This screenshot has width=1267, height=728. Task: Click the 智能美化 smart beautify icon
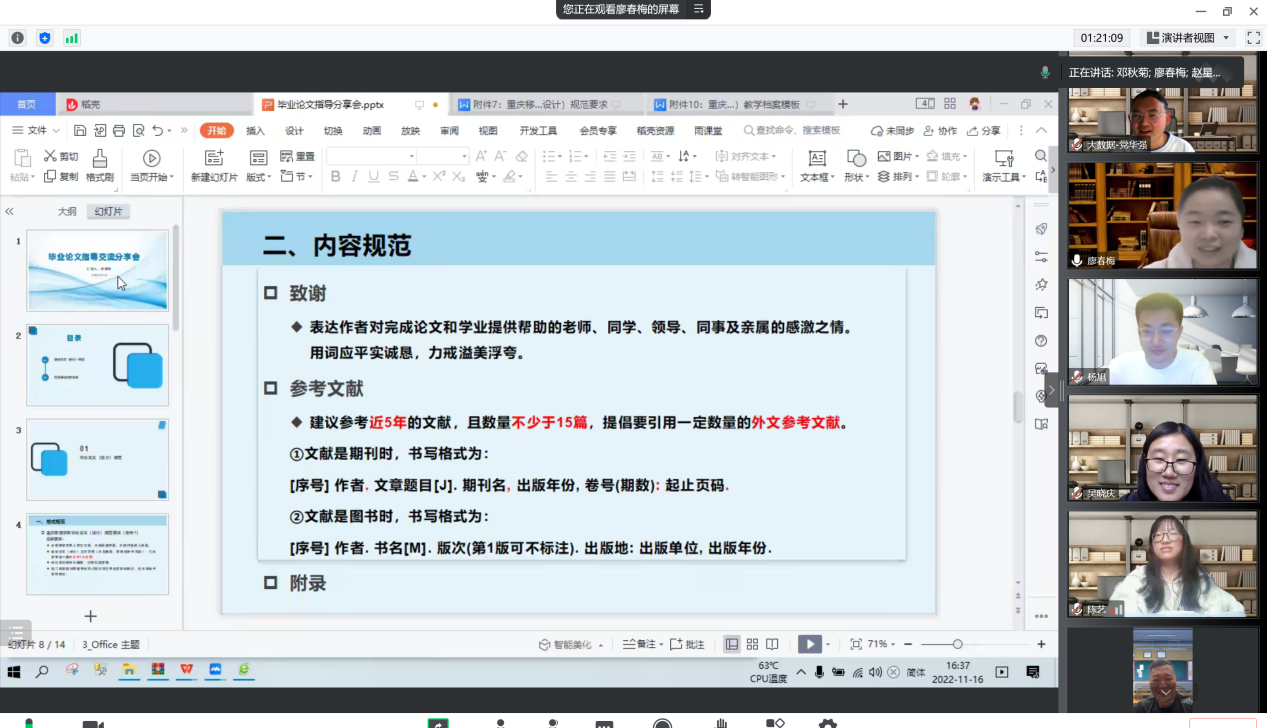click(x=545, y=645)
